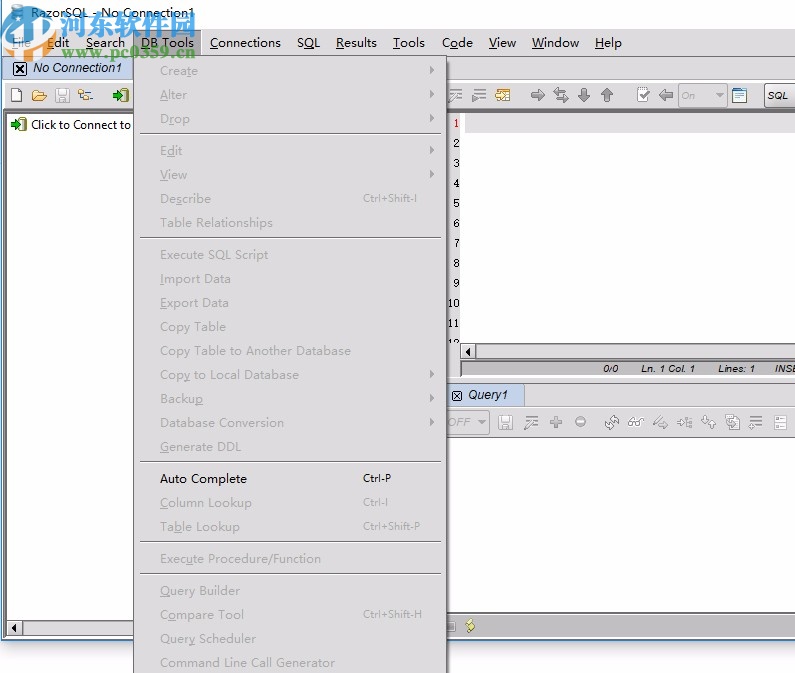Select Auto Complete menu item
795x673 pixels.
[x=291, y=479]
